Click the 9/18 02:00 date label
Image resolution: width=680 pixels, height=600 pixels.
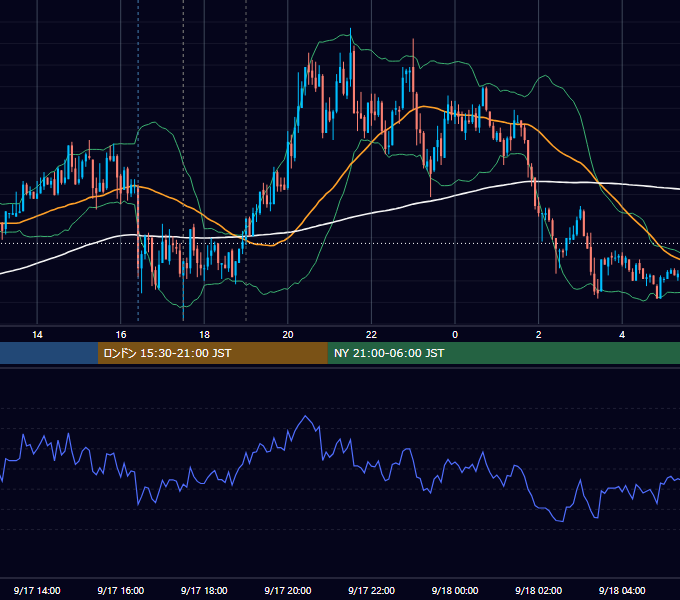539,590
